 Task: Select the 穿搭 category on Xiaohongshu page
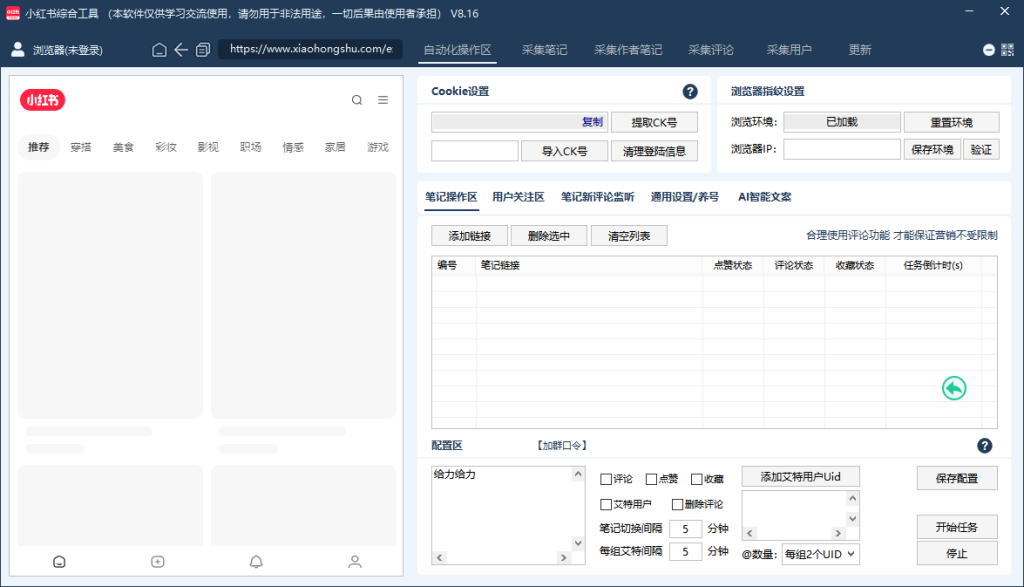(x=80, y=147)
